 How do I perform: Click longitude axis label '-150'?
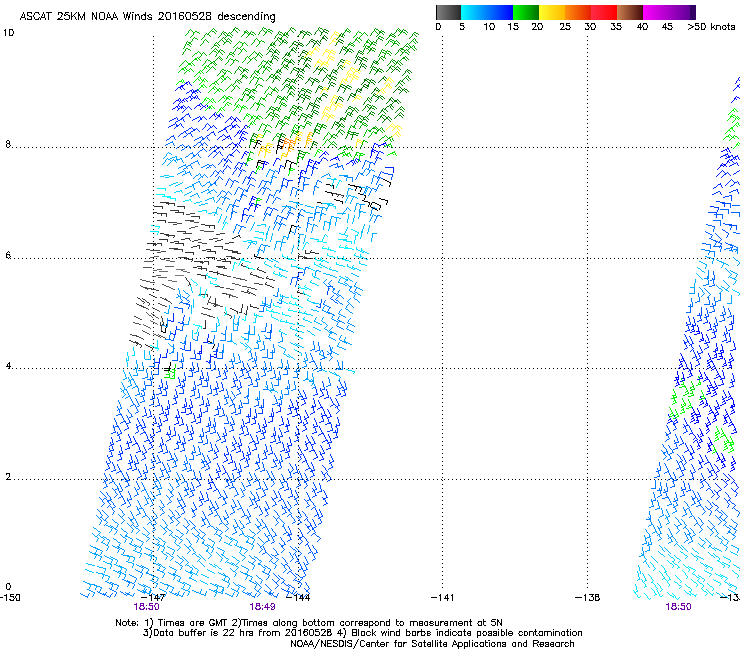tap(10, 598)
